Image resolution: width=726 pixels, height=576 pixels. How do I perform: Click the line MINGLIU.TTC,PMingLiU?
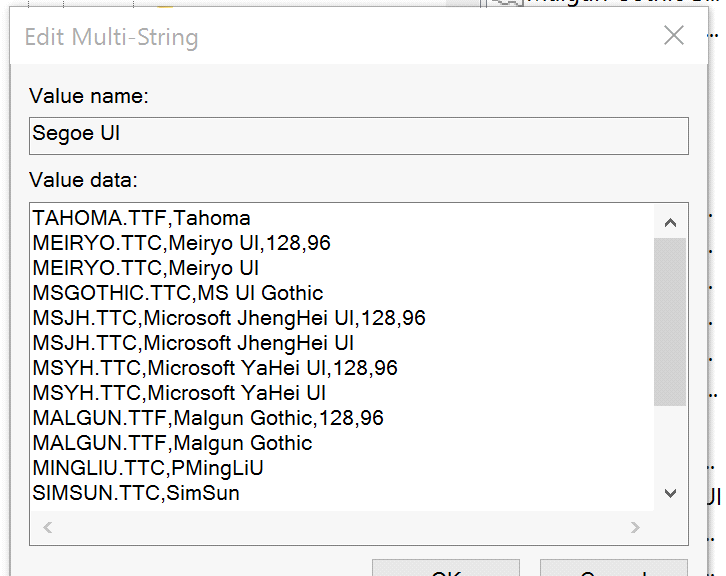click(148, 468)
